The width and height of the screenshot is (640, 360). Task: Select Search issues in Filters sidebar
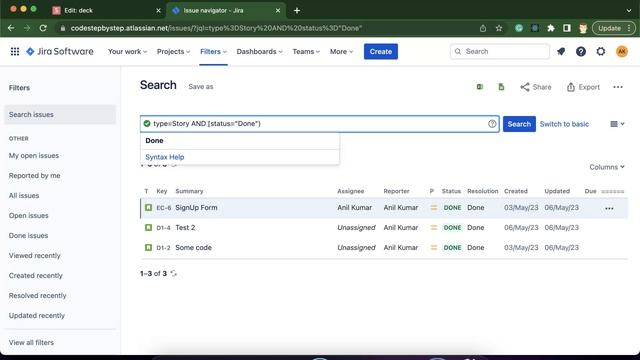point(60,115)
